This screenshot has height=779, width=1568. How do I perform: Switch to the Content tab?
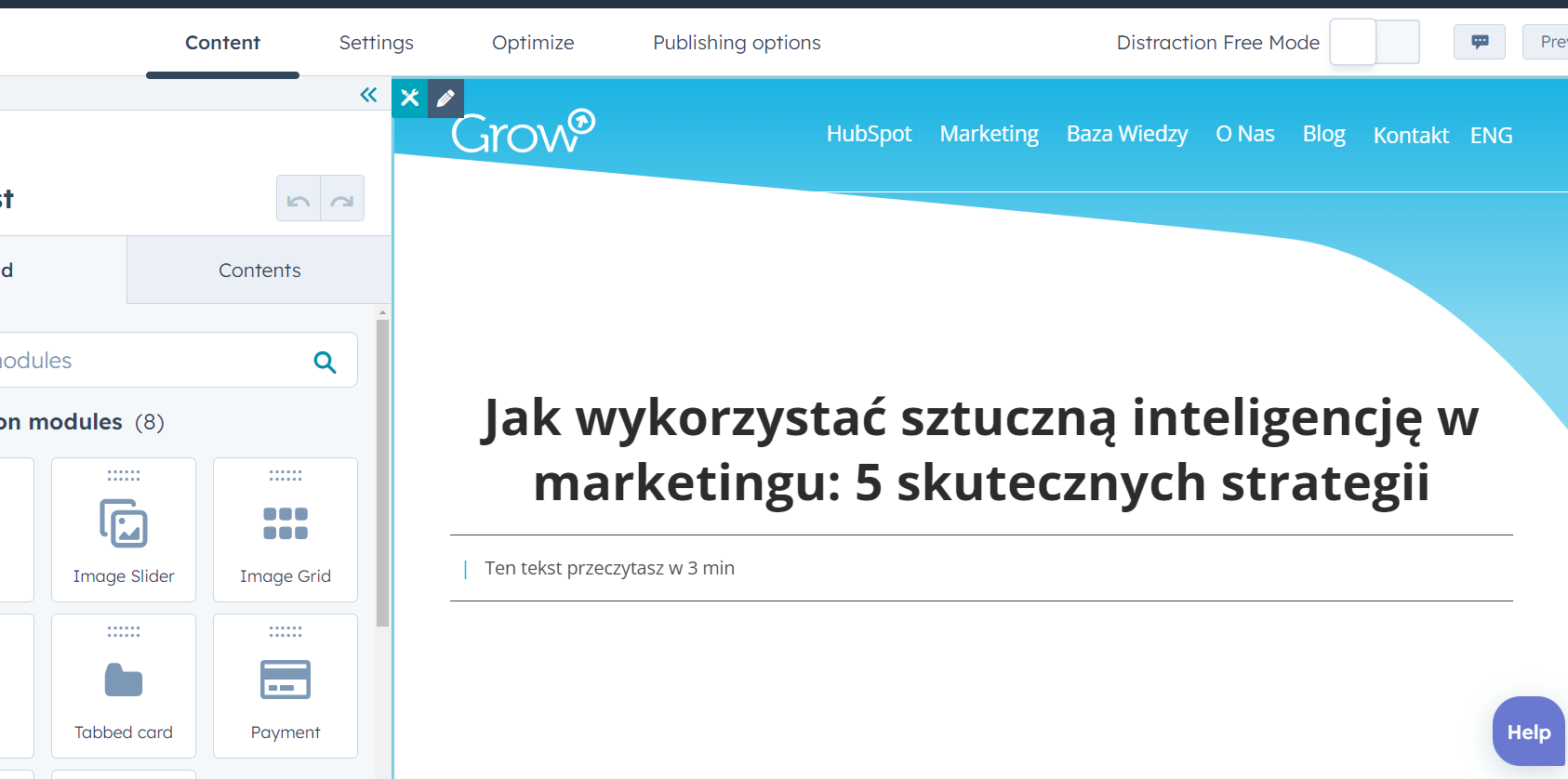222,43
